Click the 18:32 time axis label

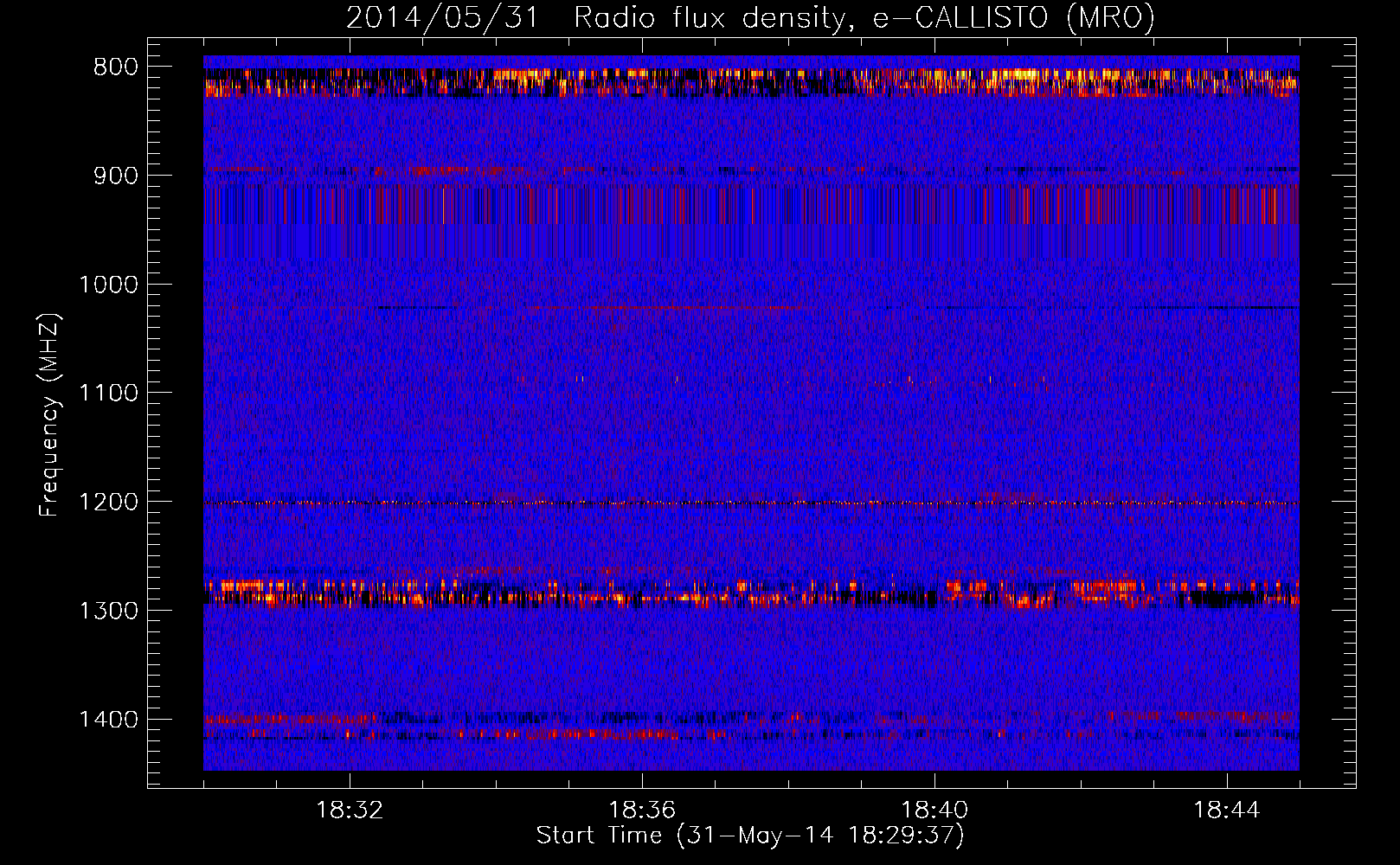350,811
